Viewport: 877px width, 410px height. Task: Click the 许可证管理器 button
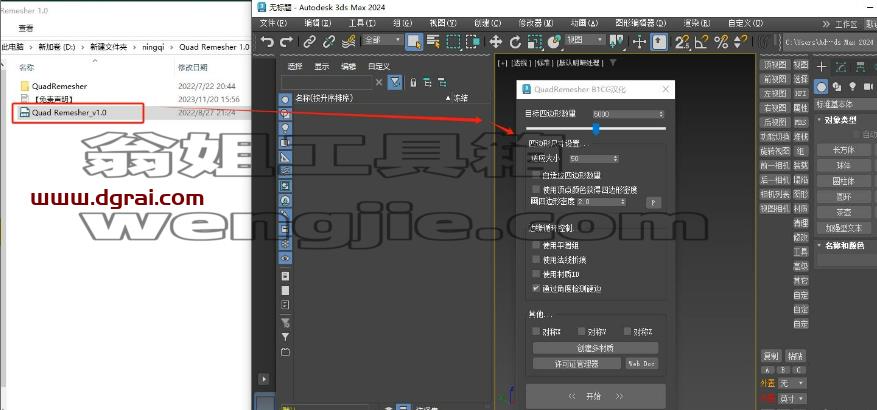point(577,364)
